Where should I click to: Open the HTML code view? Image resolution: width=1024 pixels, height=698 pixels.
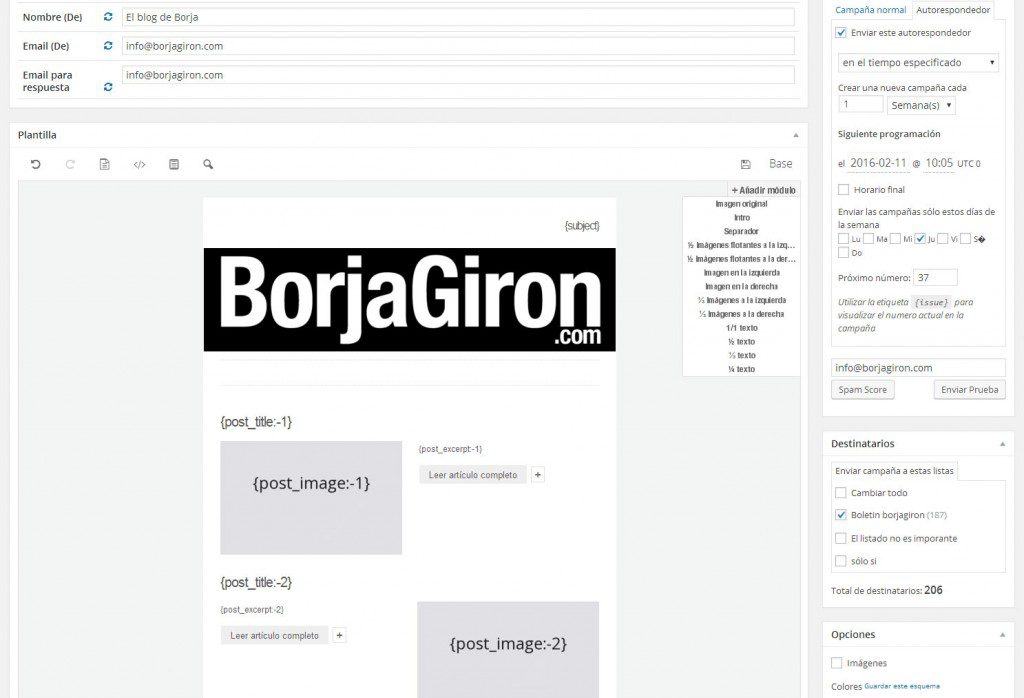[x=139, y=165]
